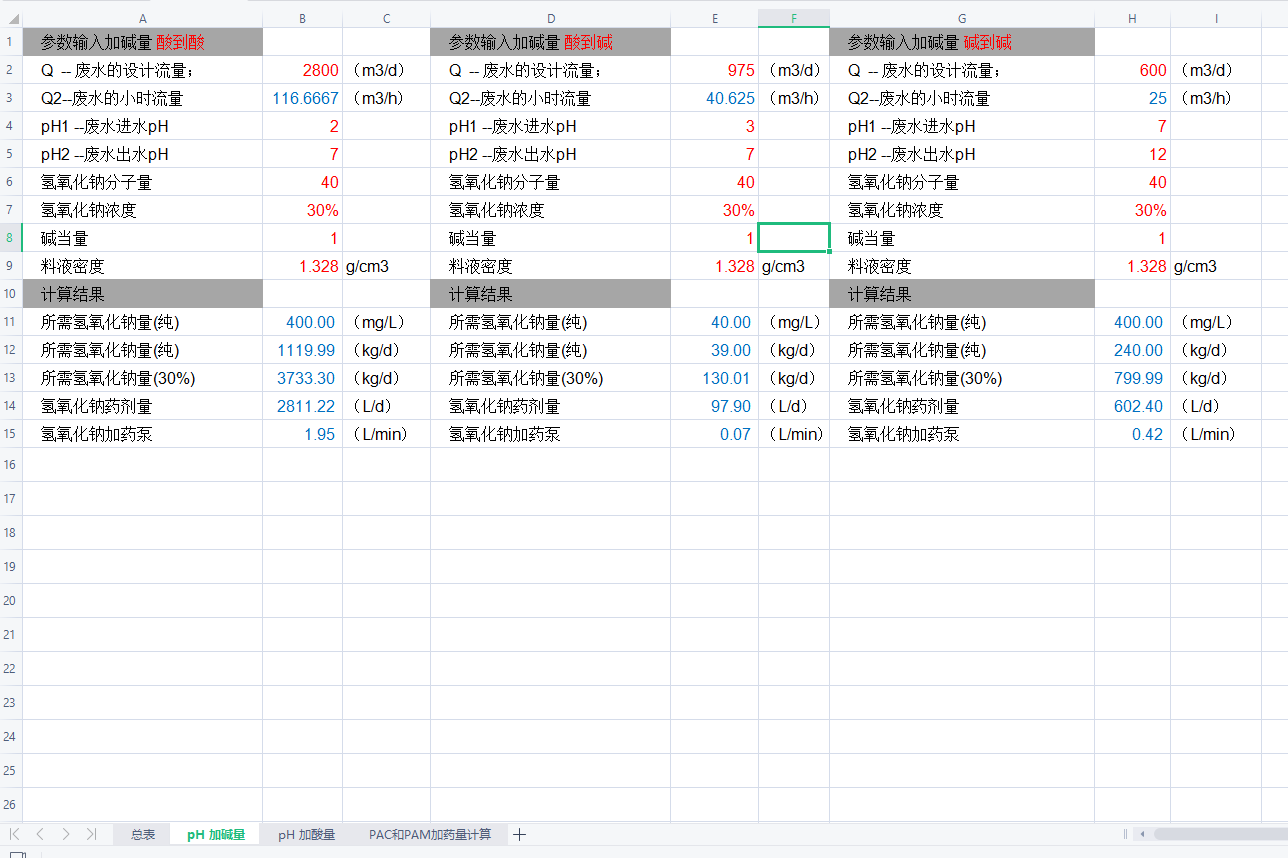1288x858 pixels.
Task: Select row 26 header
Action: coord(11,804)
